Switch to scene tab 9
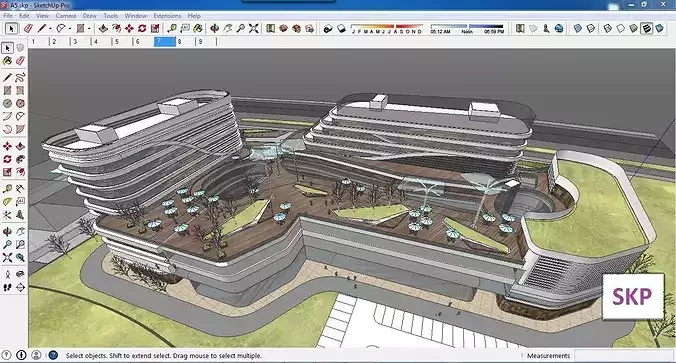This screenshot has height=363, width=676. point(206,42)
